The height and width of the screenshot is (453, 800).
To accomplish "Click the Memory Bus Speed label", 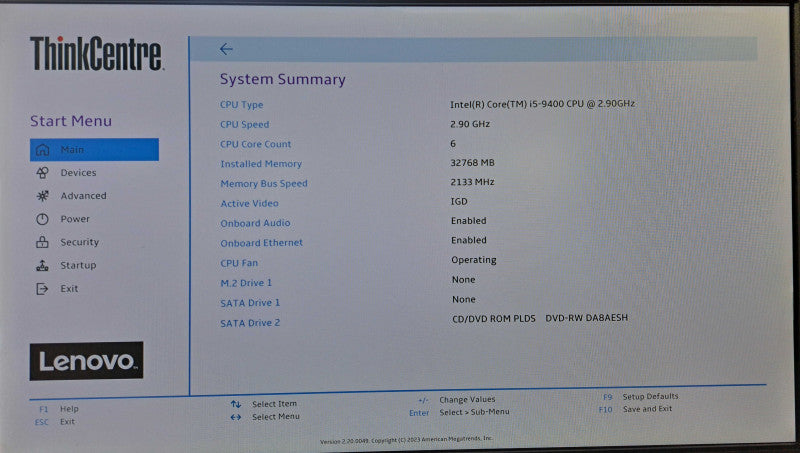I will [x=264, y=184].
